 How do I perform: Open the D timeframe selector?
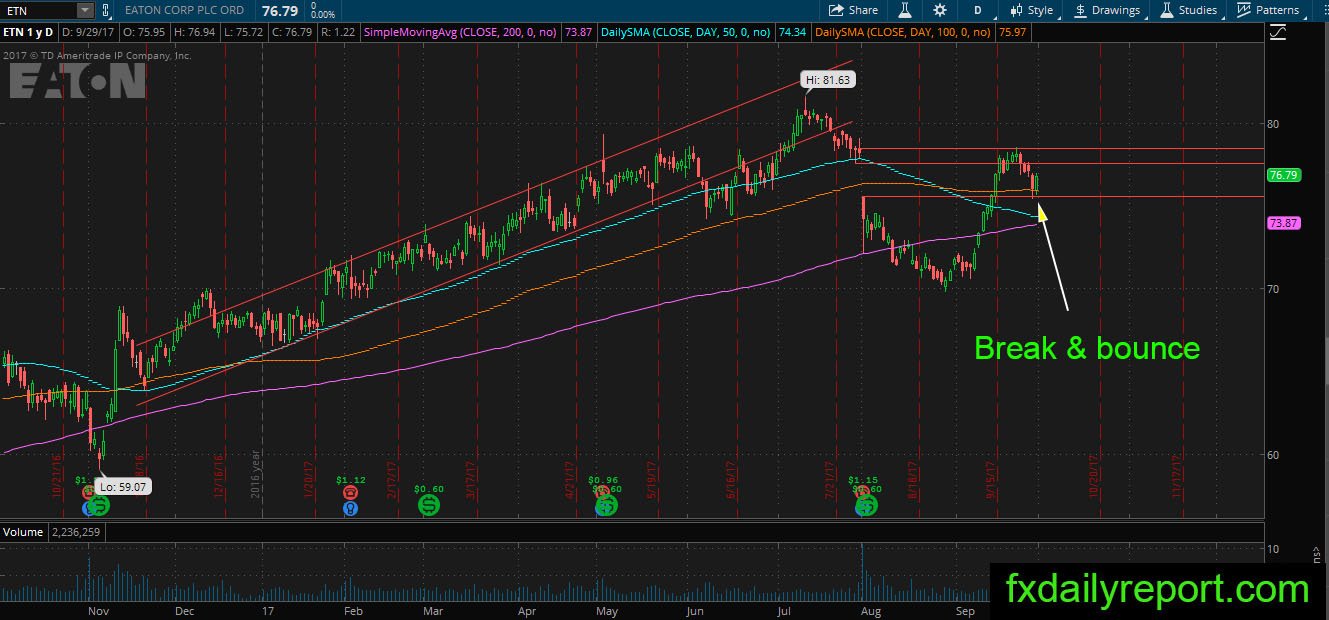977,10
